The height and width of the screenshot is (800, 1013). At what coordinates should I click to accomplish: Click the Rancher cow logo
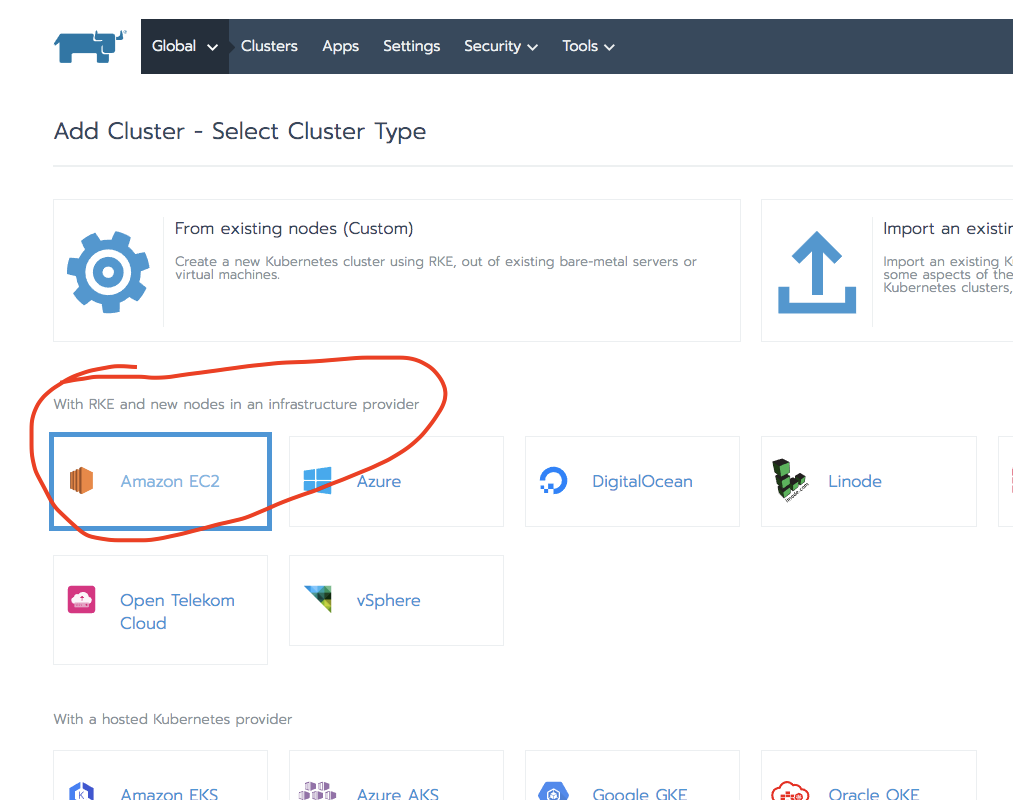tap(90, 46)
